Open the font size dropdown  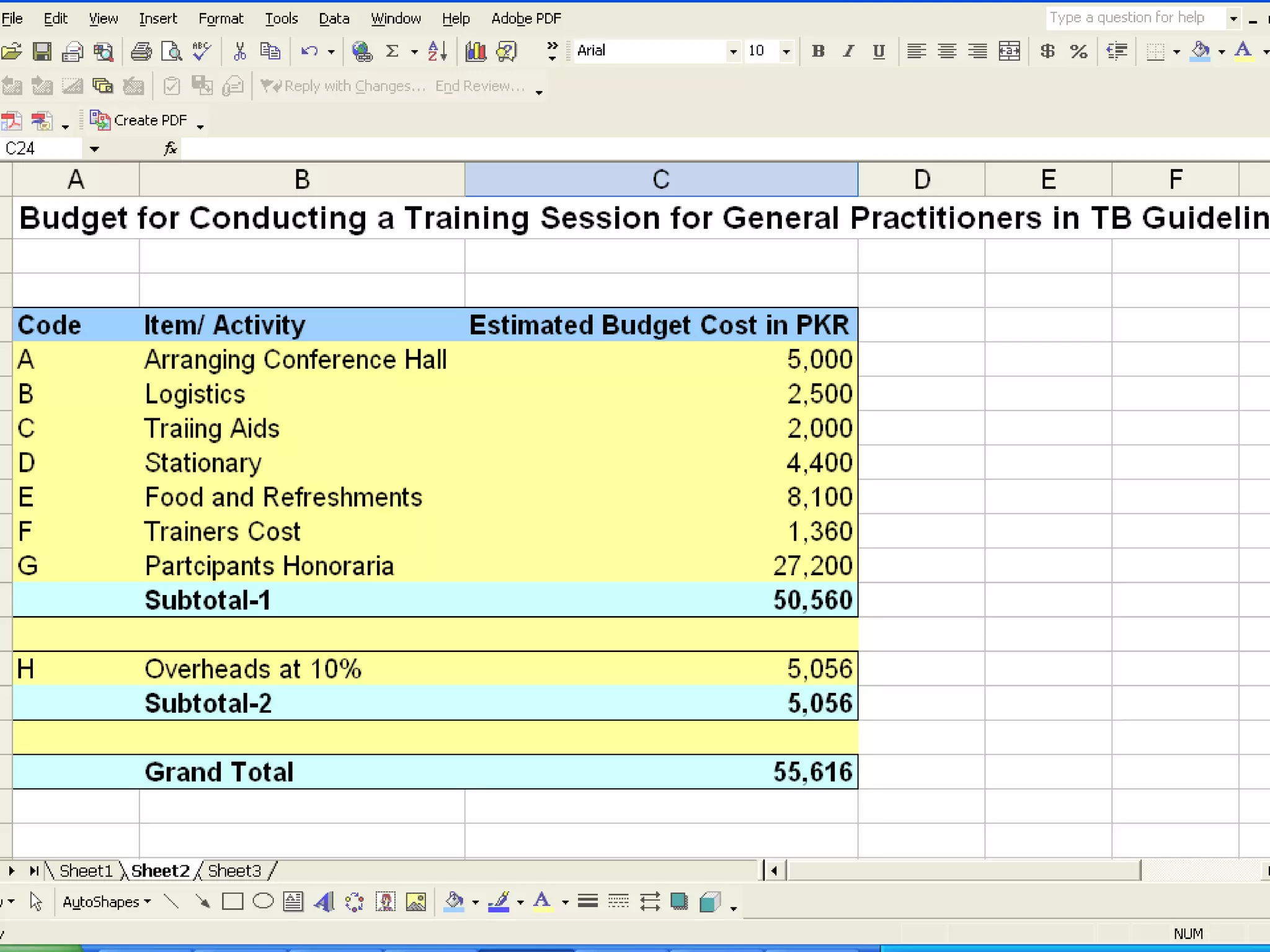coord(786,51)
